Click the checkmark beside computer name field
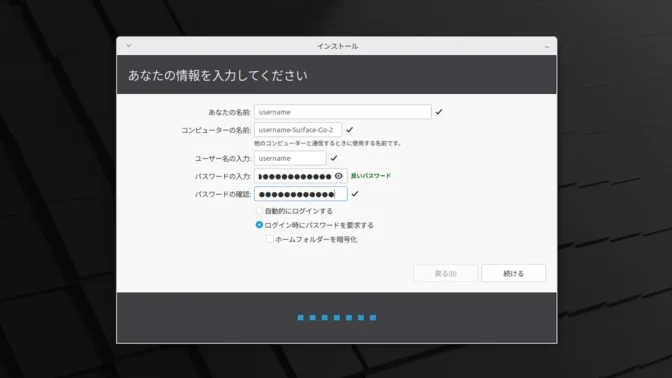672x378 pixels. click(x=350, y=130)
